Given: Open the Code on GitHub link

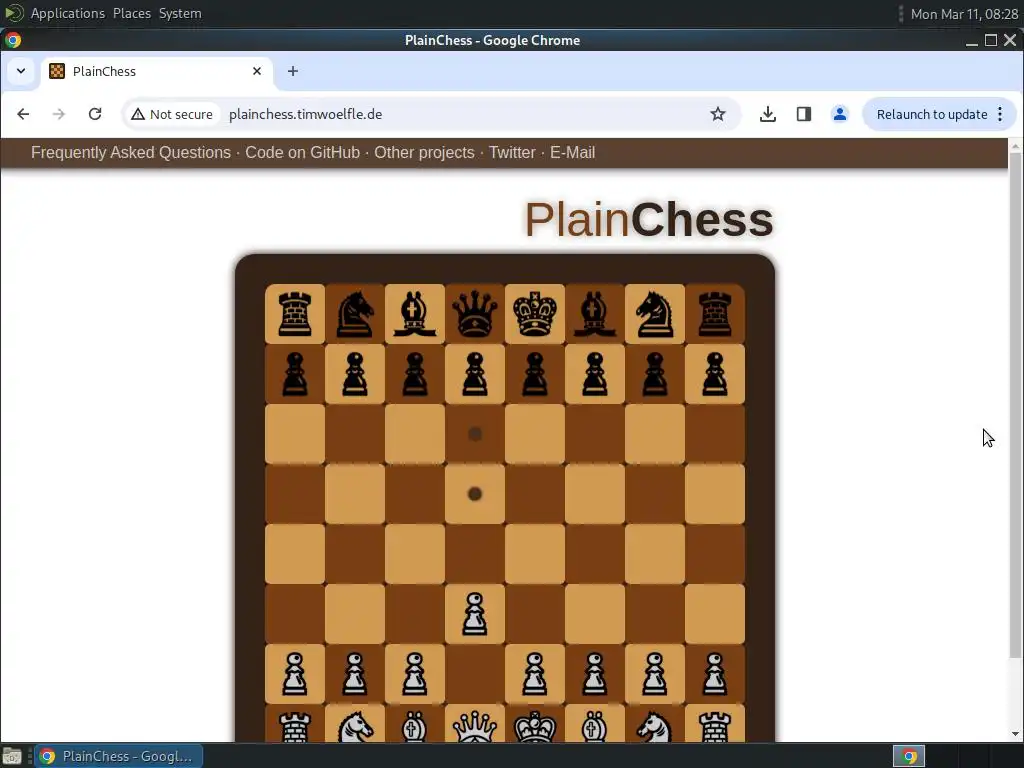Looking at the screenshot, I should [x=302, y=152].
